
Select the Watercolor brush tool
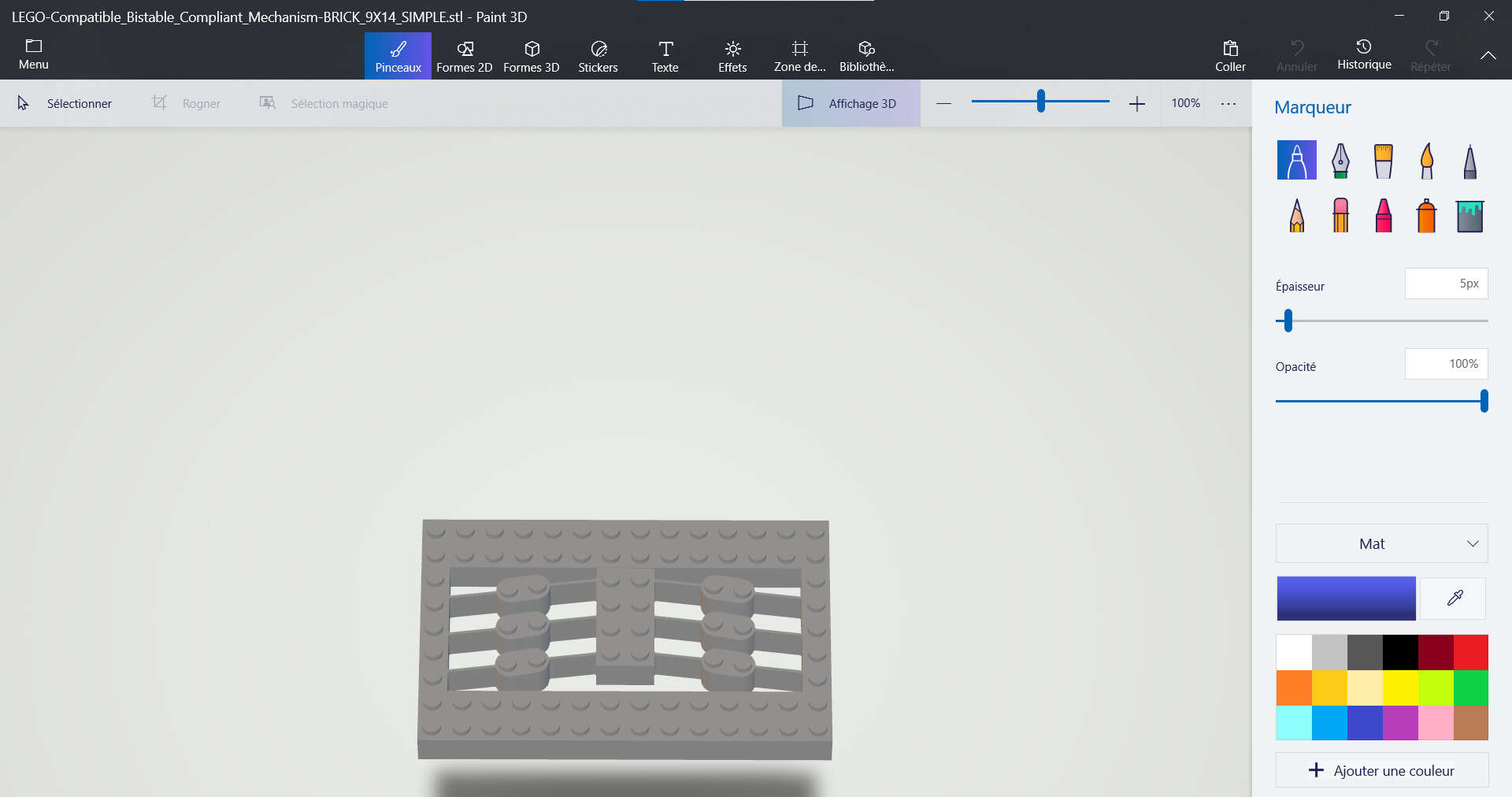[1426, 160]
